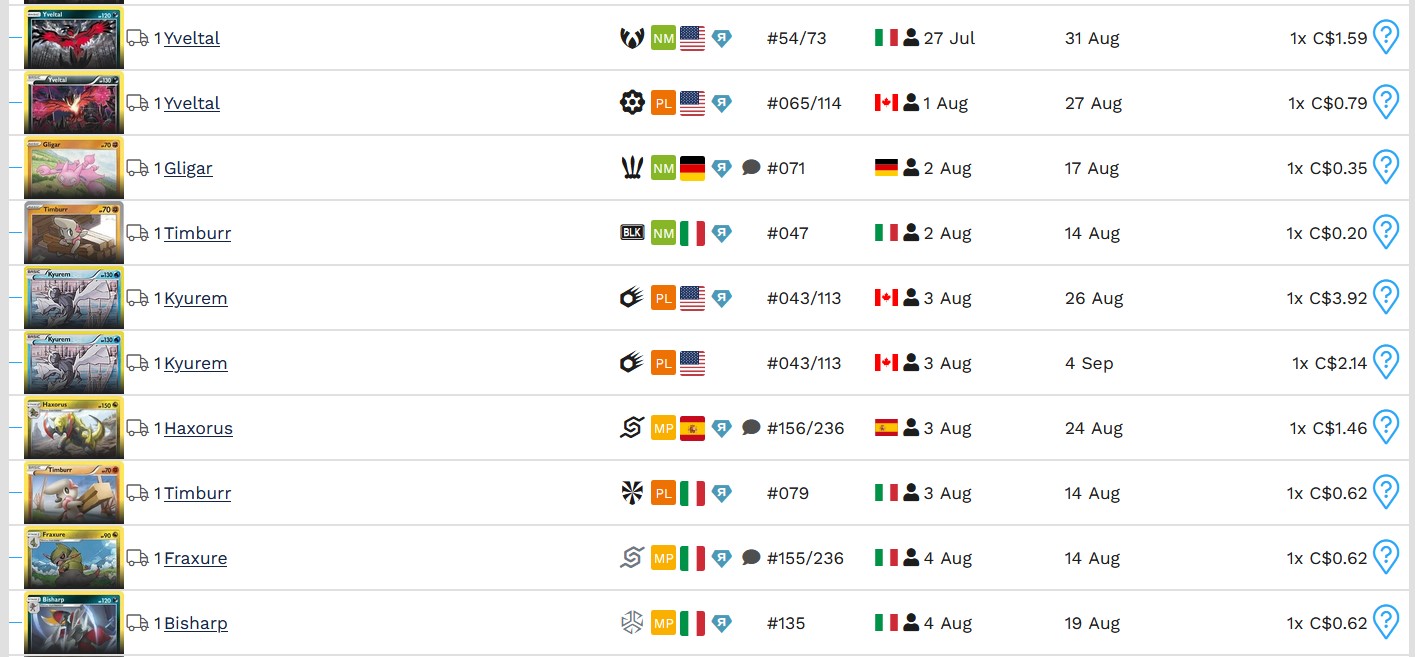Image resolution: width=1415 pixels, height=657 pixels.
Task: Click the Timburr #079 card thumbnail
Action: tap(74, 493)
